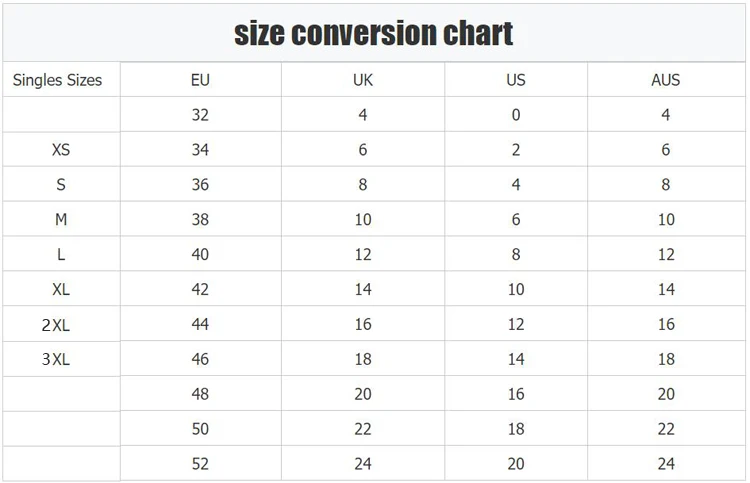Click the S size row label

(61, 185)
